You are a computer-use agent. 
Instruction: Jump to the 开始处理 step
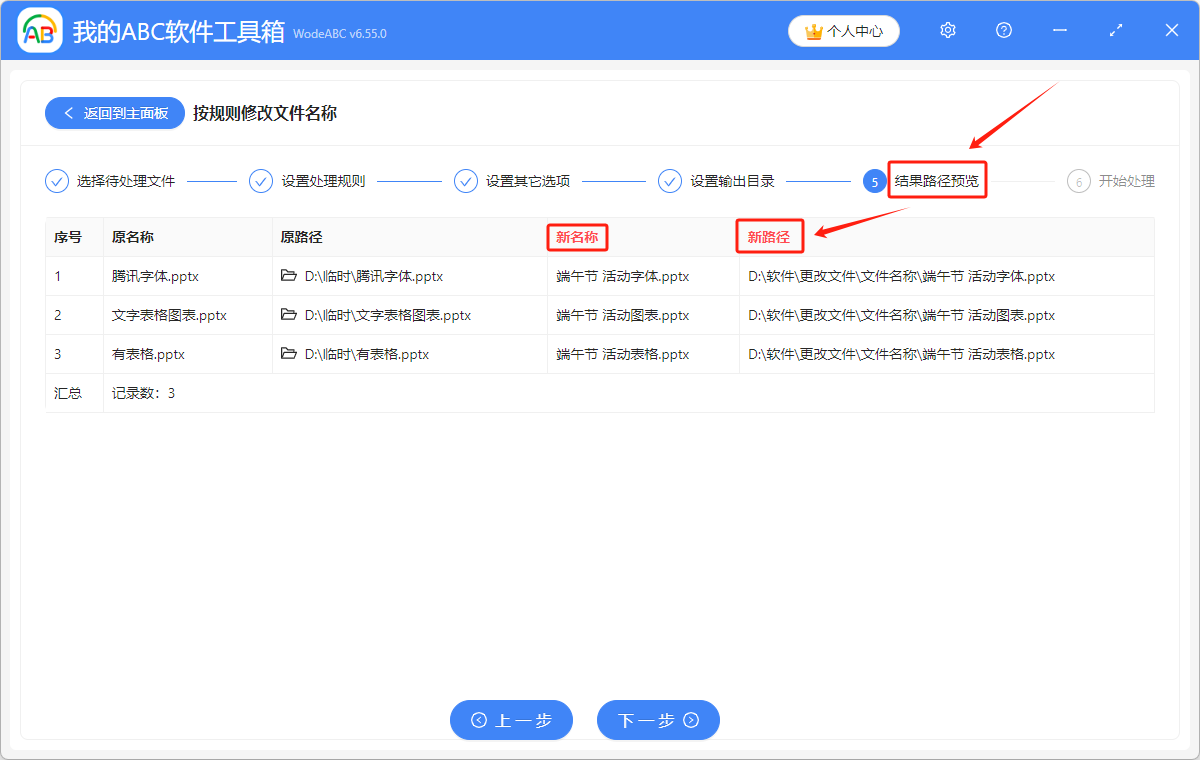click(x=1126, y=181)
